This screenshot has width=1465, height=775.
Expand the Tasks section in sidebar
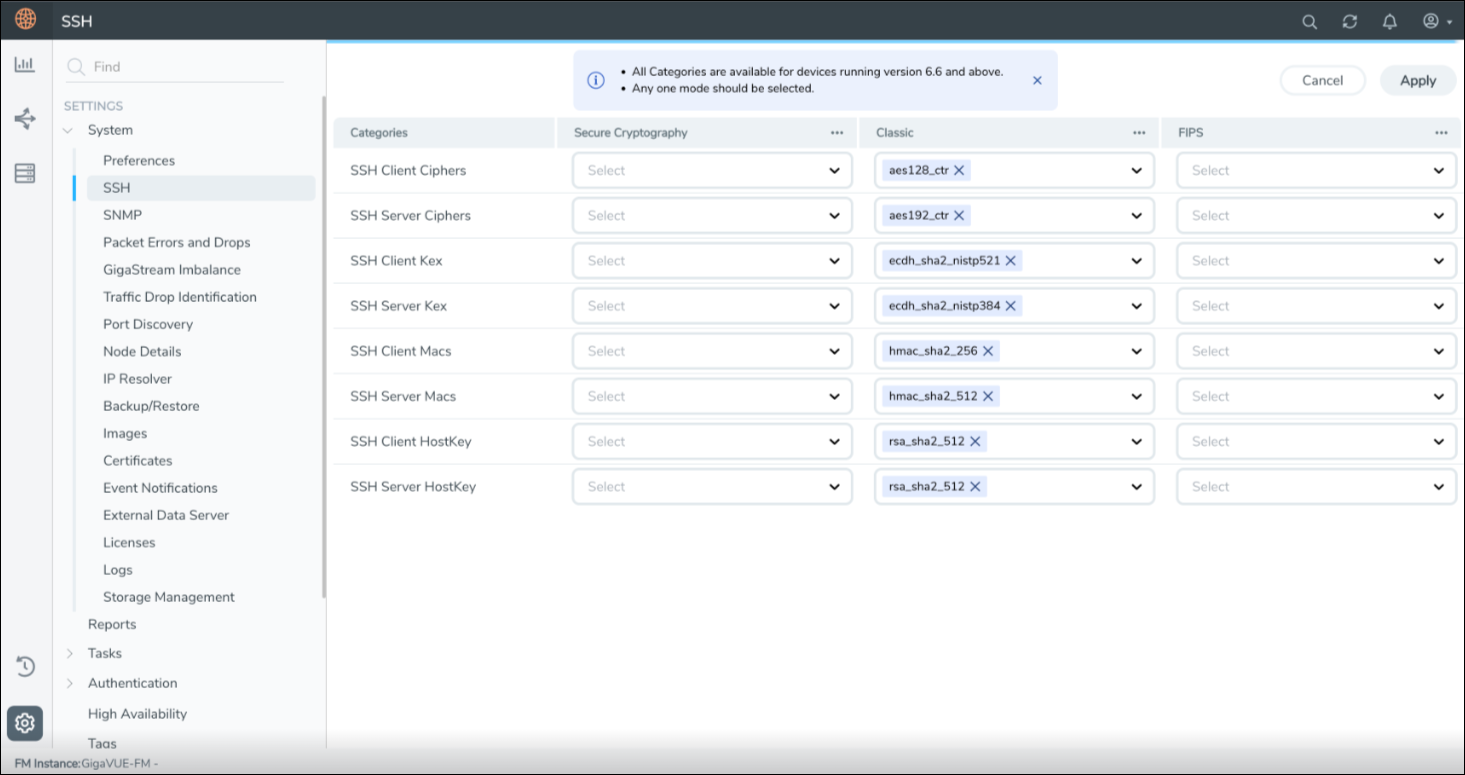tap(70, 653)
